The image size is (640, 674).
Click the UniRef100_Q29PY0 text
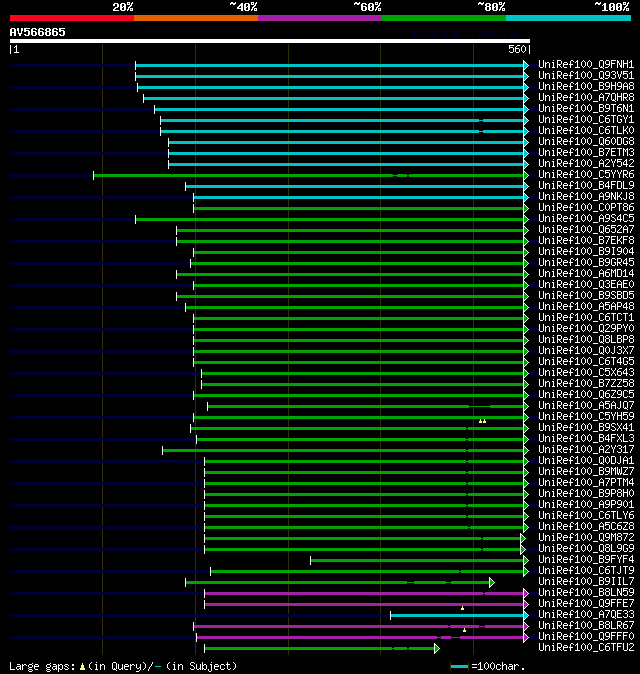click(x=586, y=329)
